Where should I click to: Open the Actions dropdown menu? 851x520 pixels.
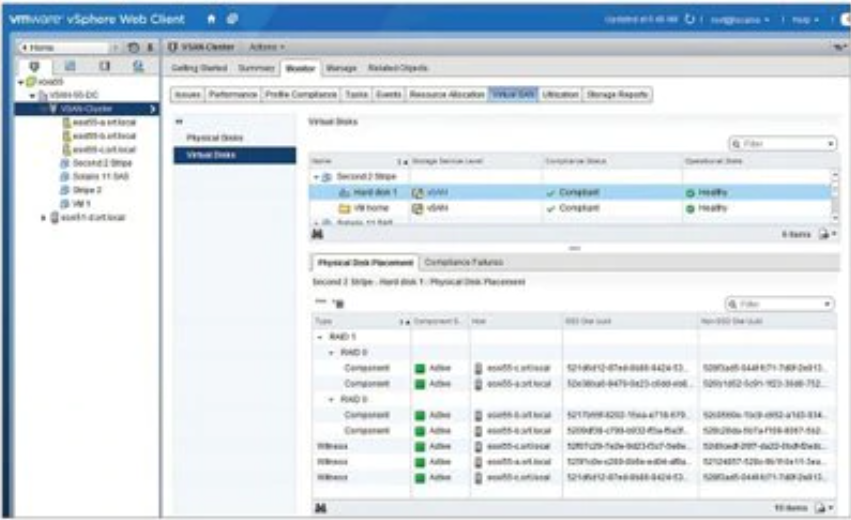click(x=266, y=47)
